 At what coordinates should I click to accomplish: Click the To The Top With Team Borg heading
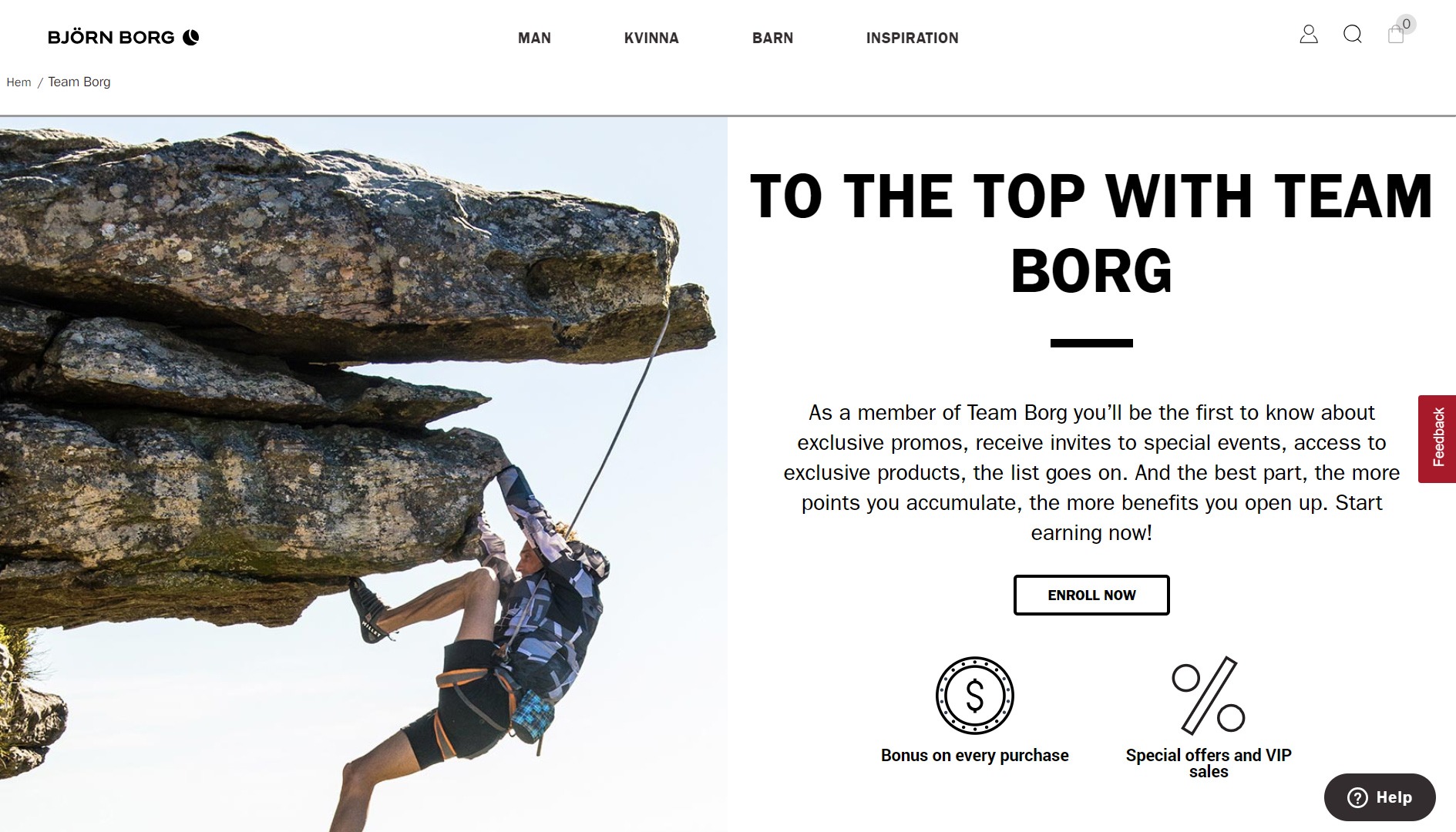[x=1091, y=233]
